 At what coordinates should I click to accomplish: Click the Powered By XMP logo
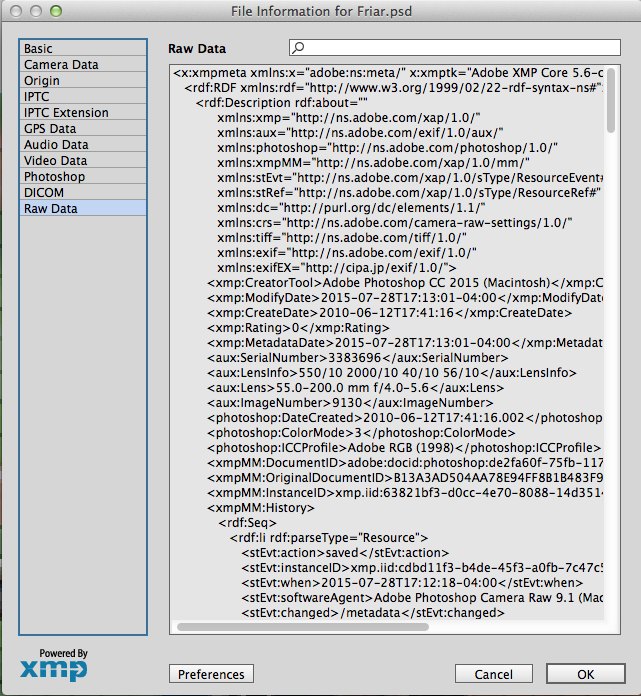click(54, 664)
